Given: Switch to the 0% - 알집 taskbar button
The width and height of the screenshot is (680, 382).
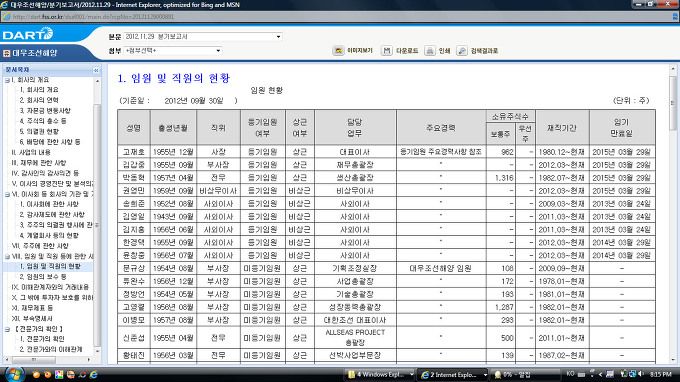Looking at the screenshot, I should pos(525,374).
